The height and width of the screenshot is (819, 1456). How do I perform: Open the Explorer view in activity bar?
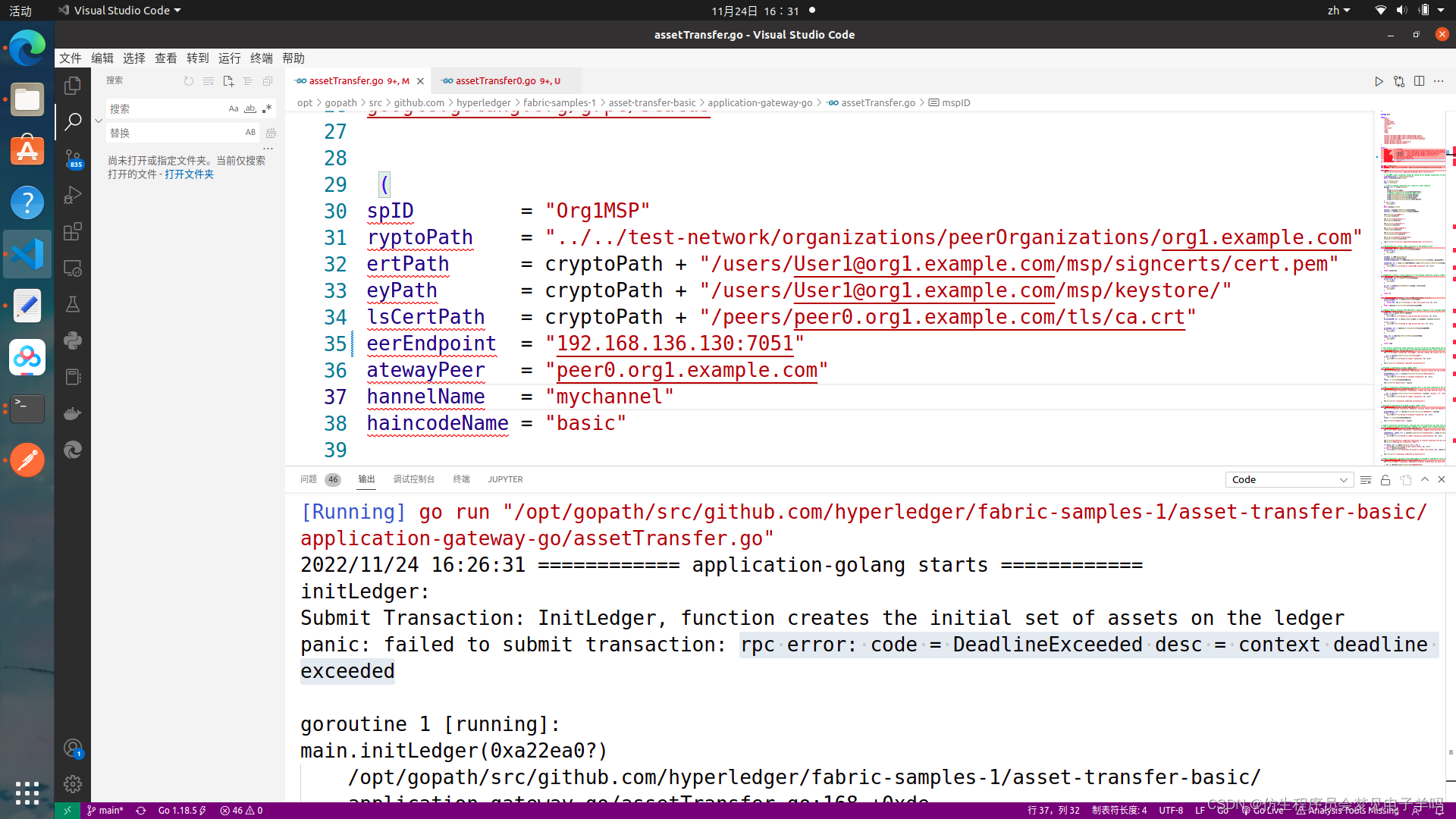pyautogui.click(x=73, y=86)
